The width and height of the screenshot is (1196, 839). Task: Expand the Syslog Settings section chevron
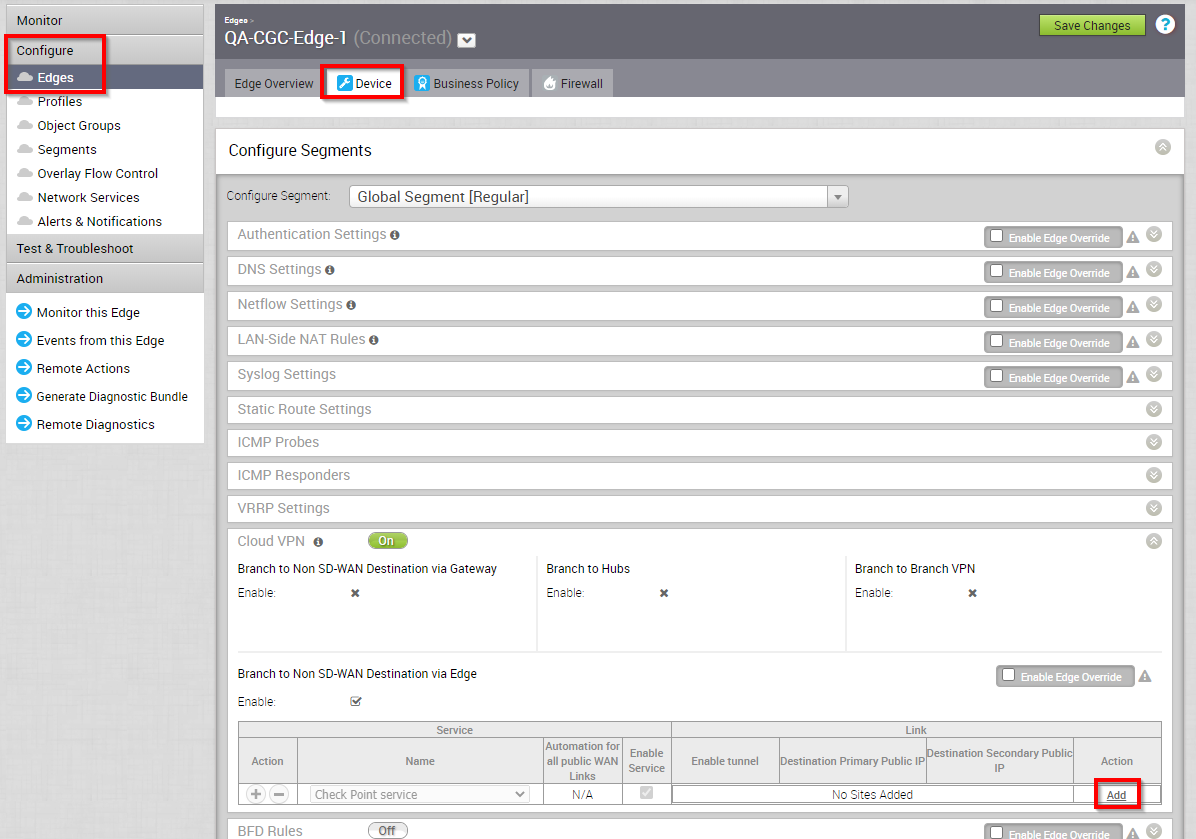pos(1153,374)
